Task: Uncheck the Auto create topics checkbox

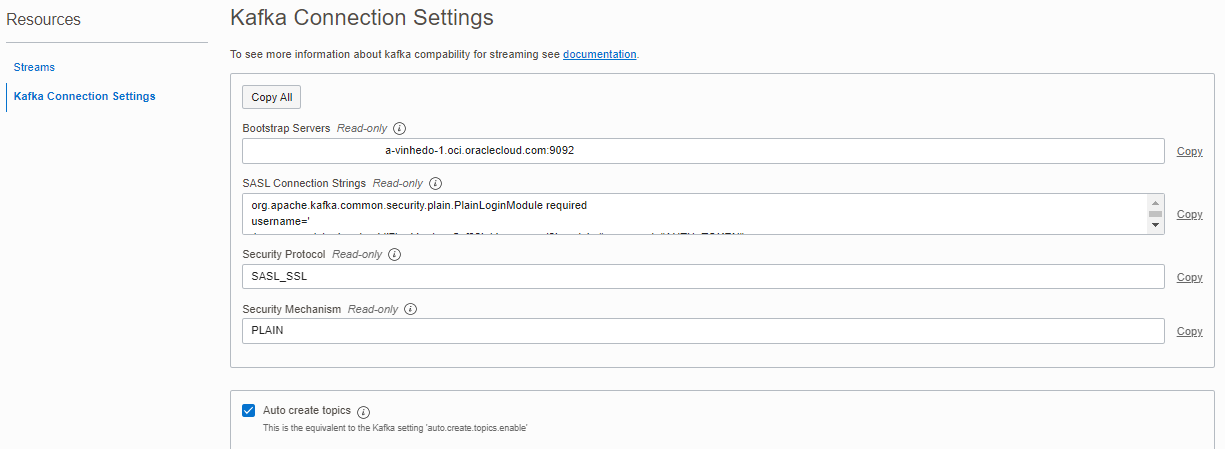Action: 249,410
